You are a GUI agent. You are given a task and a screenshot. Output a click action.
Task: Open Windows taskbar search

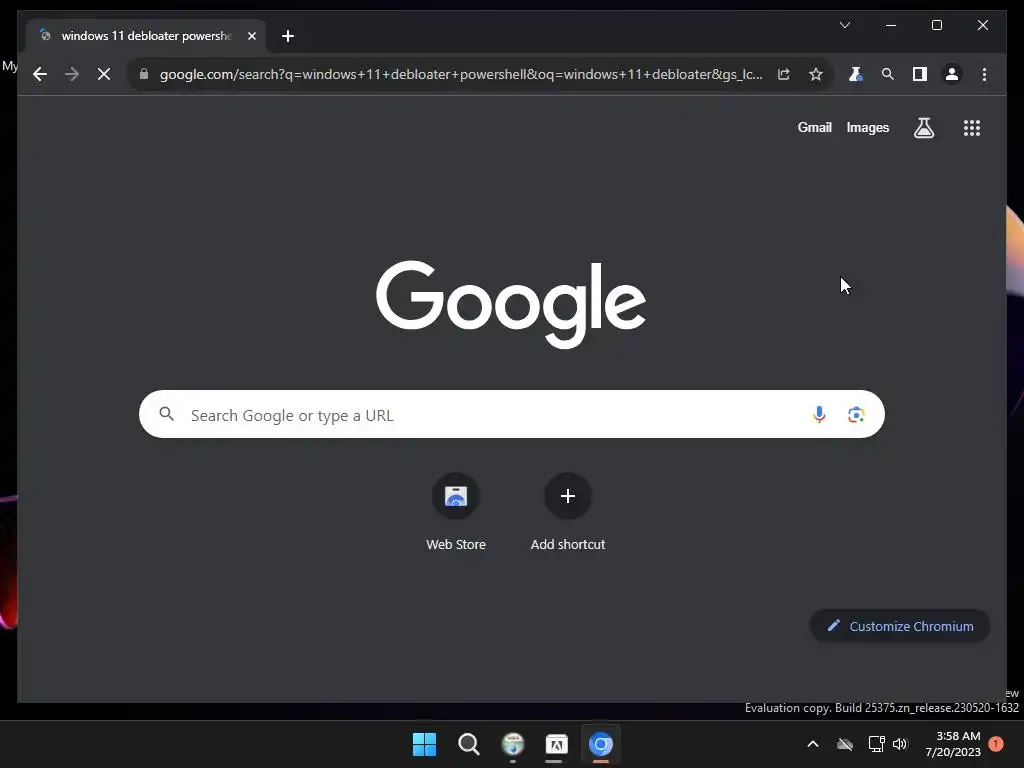click(469, 744)
